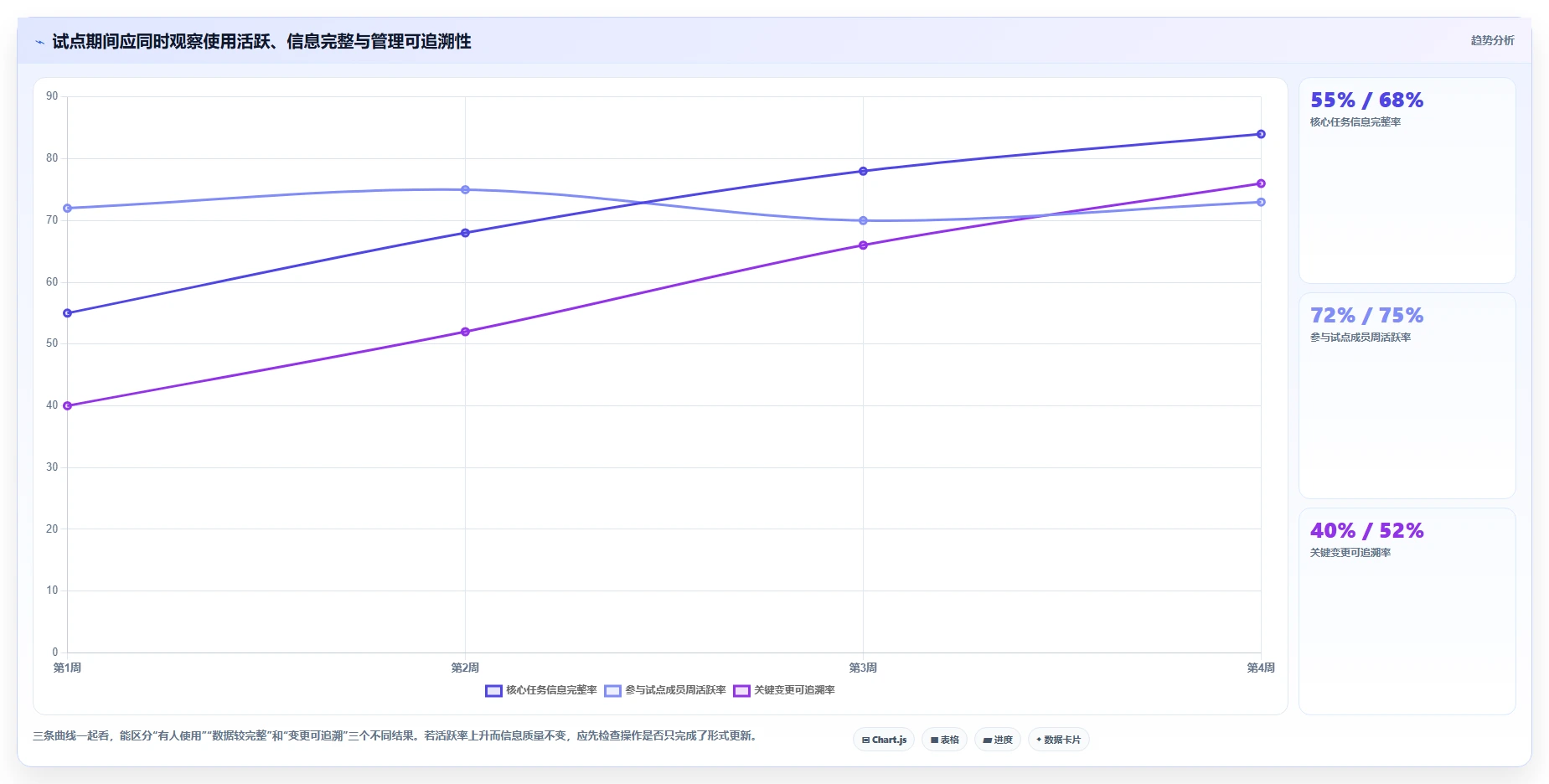Click the 参与试点成员周活跃率 data point at 第2周
The image size is (1549, 784).
pos(465,189)
